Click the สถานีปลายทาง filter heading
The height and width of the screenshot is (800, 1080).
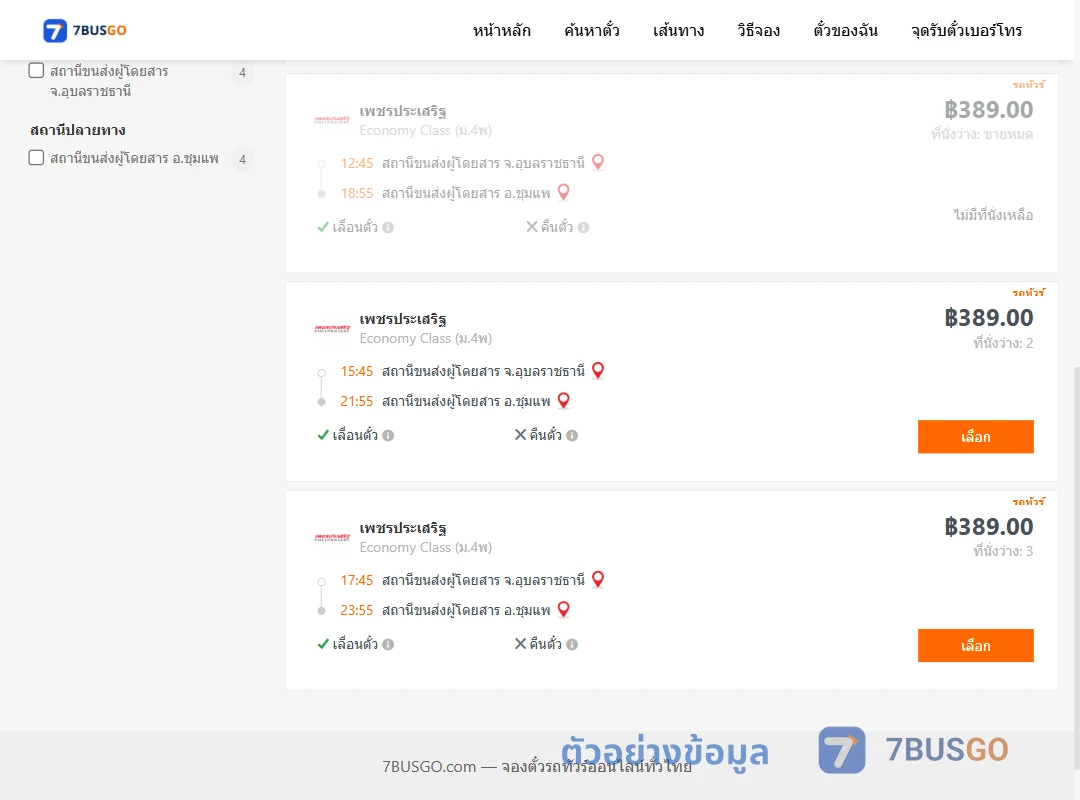click(x=78, y=130)
